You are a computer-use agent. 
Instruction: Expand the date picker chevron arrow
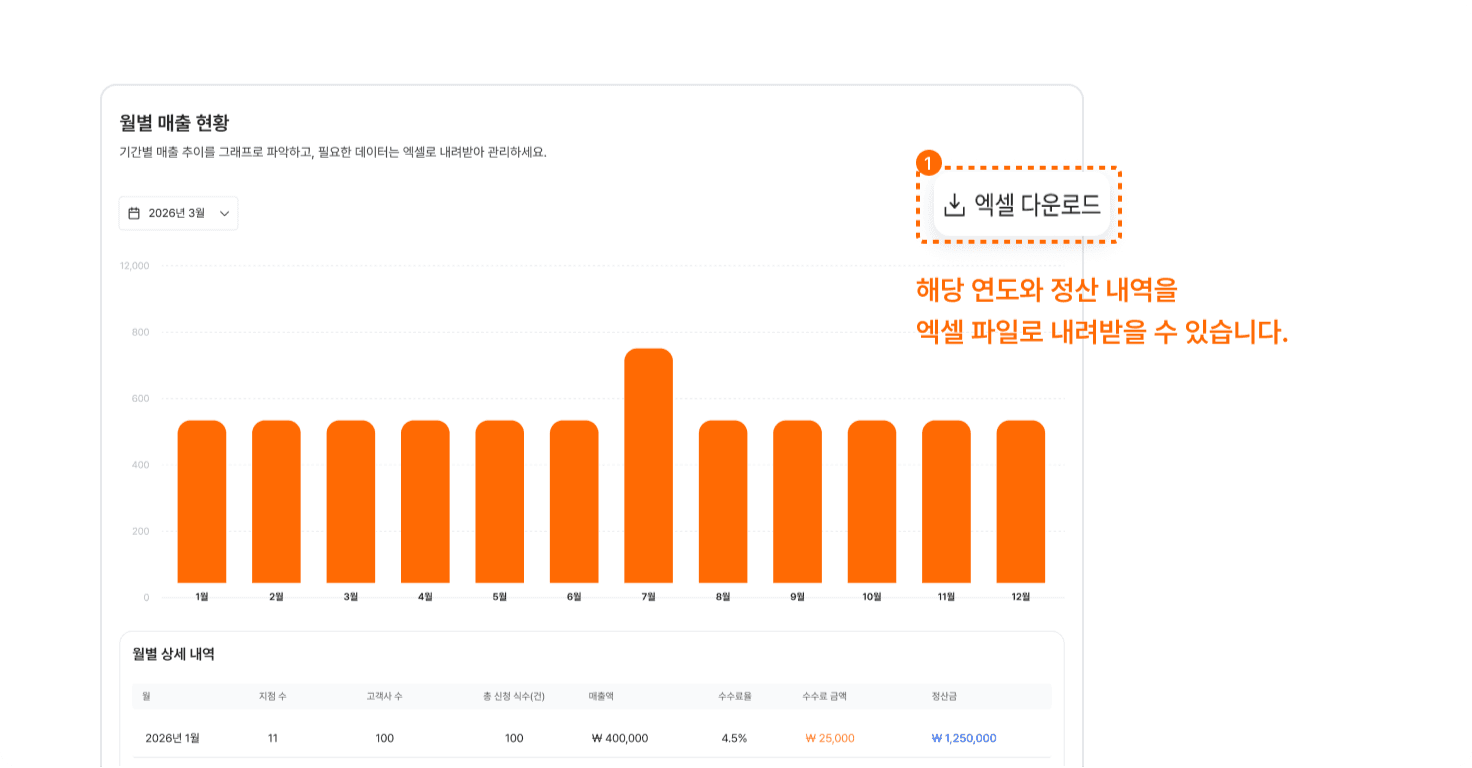[224, 213]
